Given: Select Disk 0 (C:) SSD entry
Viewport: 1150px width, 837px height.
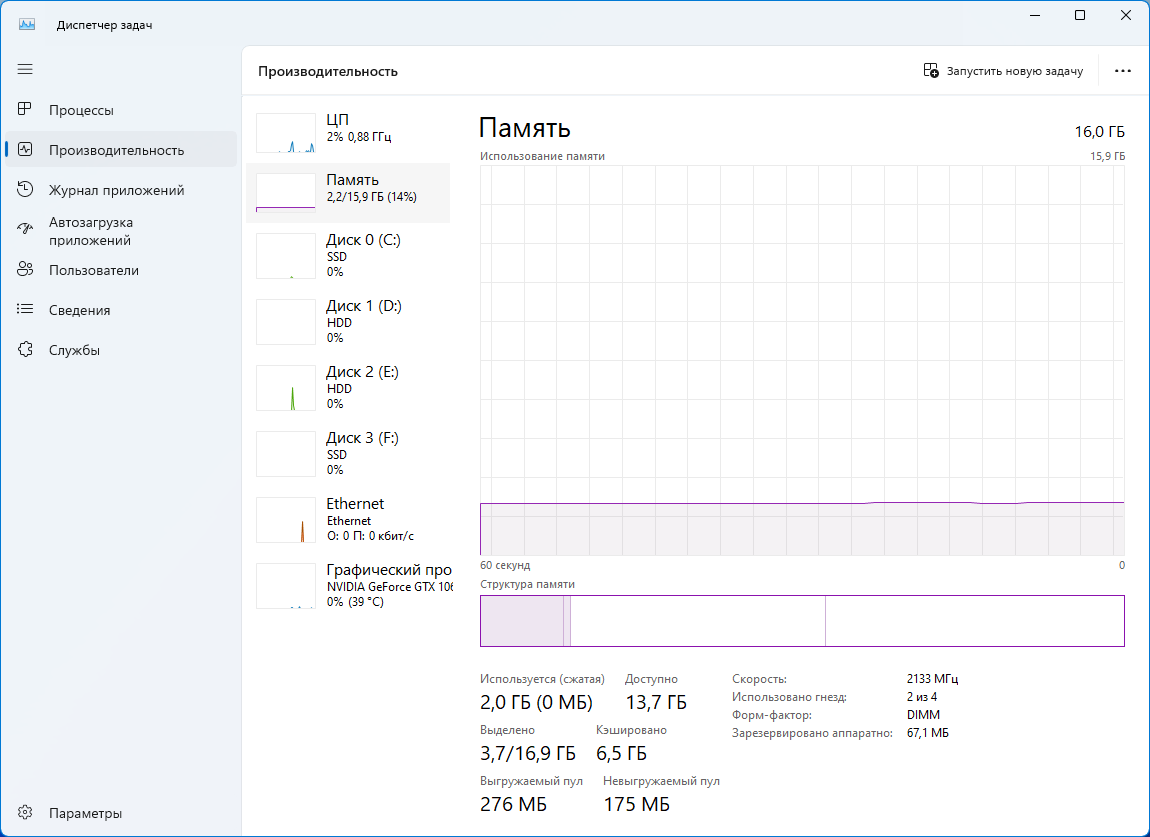Looking at the screenshot, I should 348,255.
